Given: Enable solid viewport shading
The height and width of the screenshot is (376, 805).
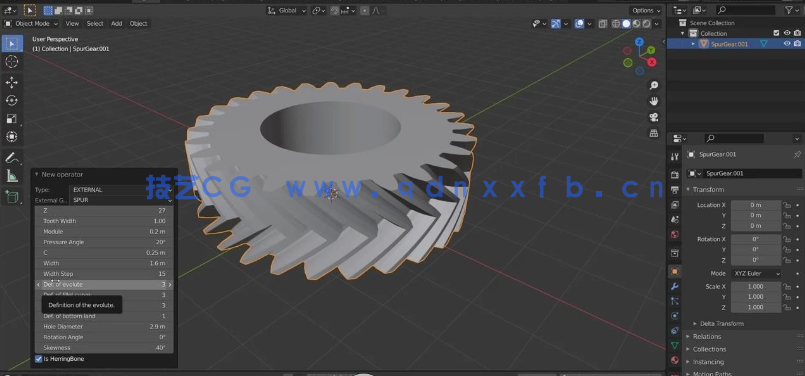Looking at the screenshot, I should [626, 24].
